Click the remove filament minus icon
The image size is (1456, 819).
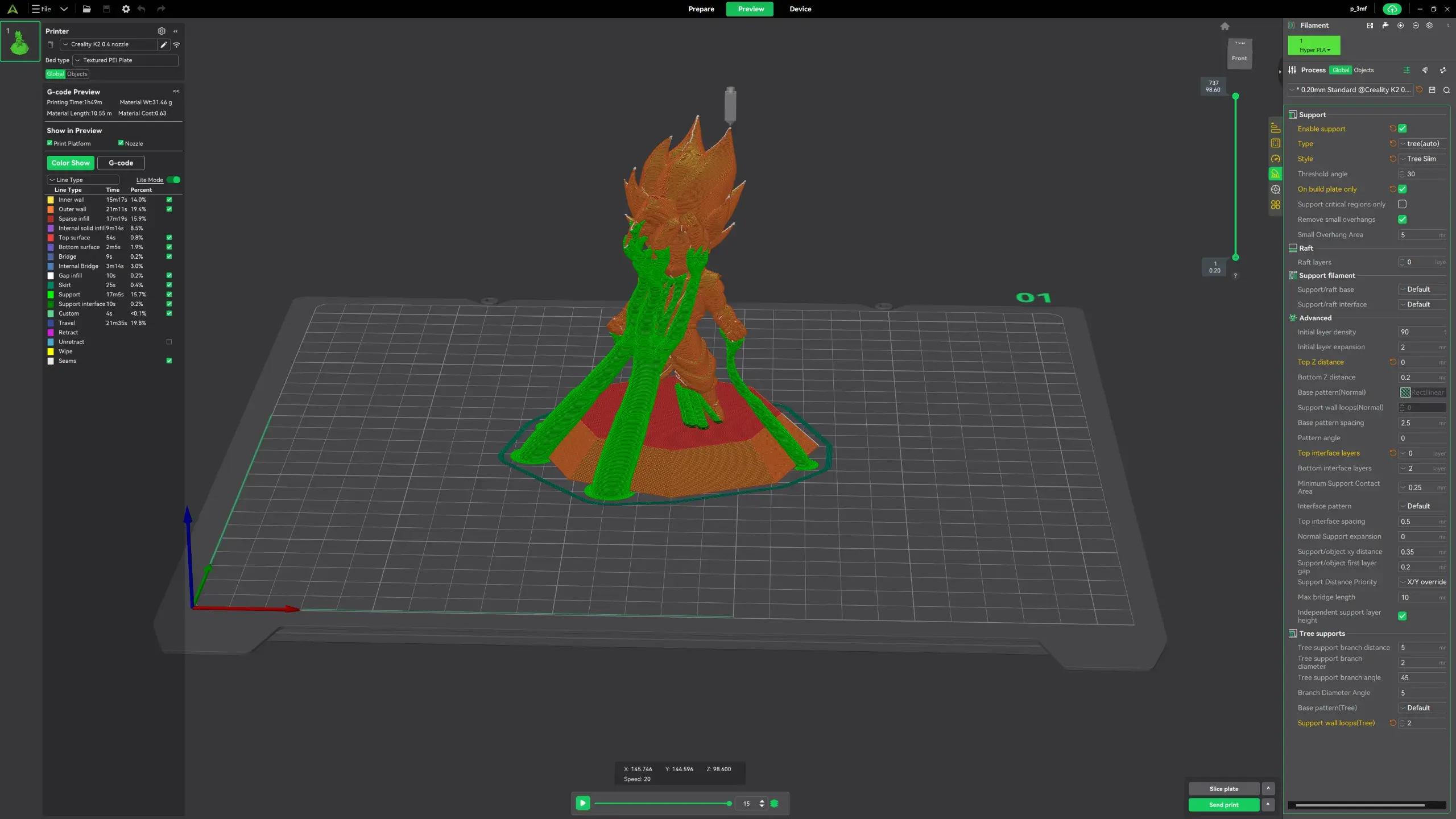[1416, 26]
